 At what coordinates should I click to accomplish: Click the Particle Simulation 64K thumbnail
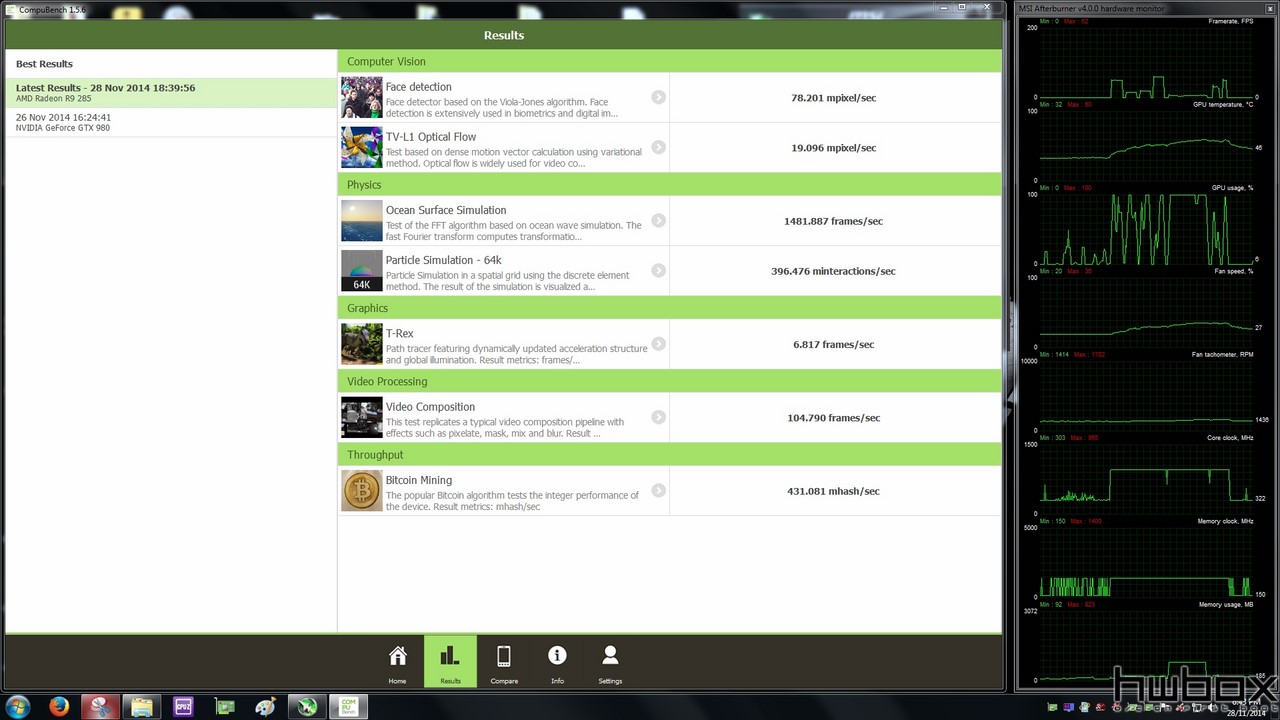pos(361,271)
